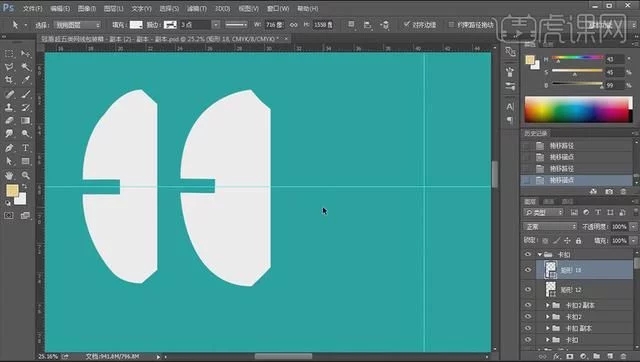The width and height of the screenshot is (640, 362).
Task: Hide the 卡扣 副本 group
Action: tap(528, 328)
